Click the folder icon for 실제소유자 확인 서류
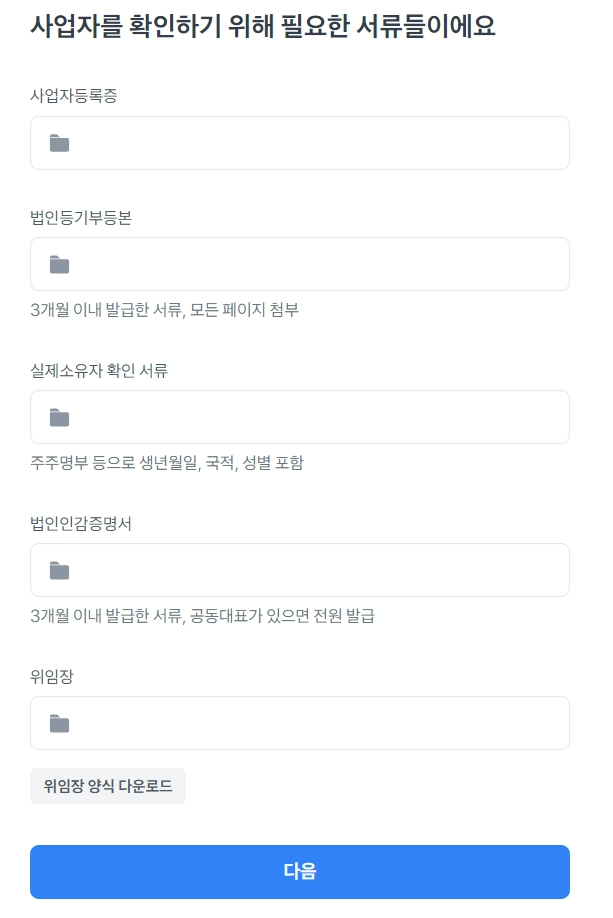613x918 pixels. [60, 418]
